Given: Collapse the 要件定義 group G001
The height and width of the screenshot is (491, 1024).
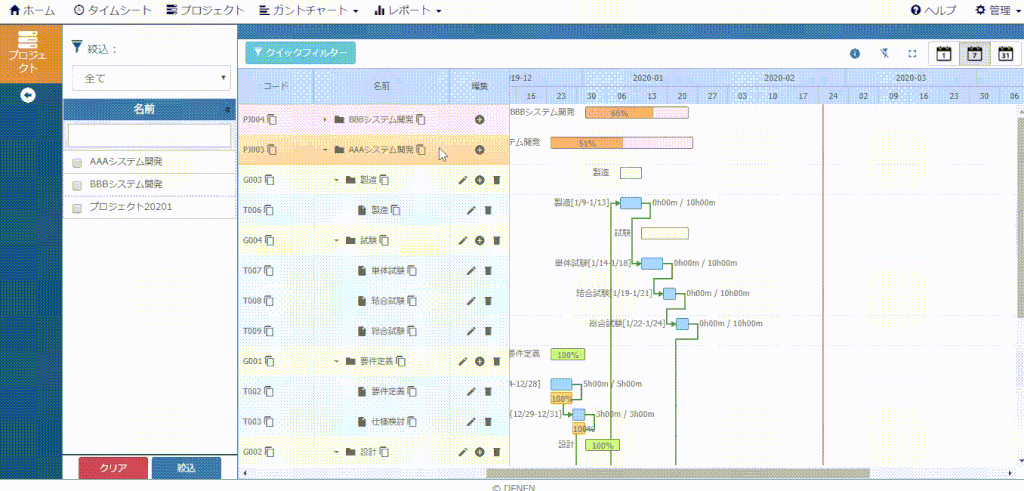Looking at the screenshot, I should pyautogui.click(x=338, y=361).
